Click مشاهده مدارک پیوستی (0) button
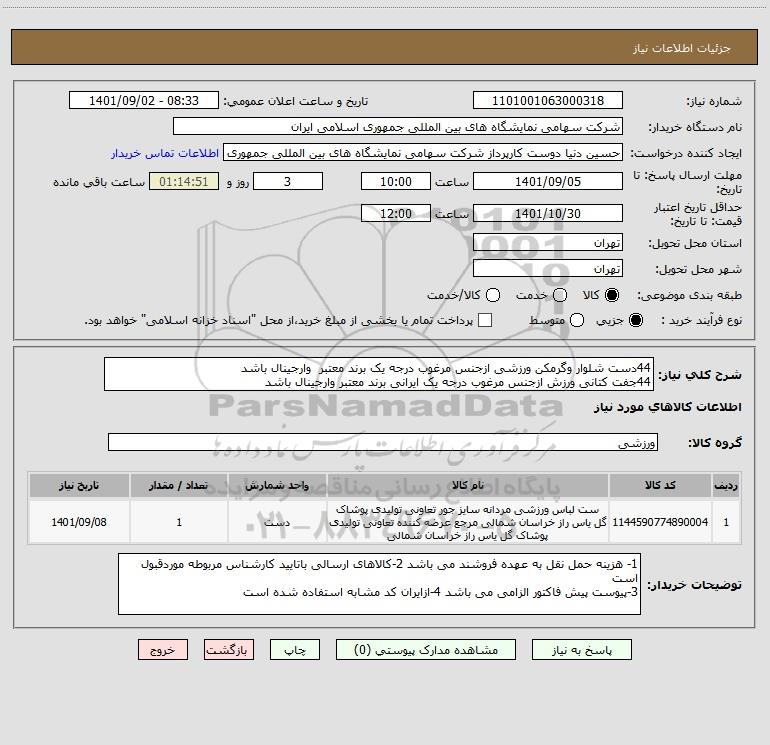The height and width of the screenshot is (745, 770). (426, 650)
